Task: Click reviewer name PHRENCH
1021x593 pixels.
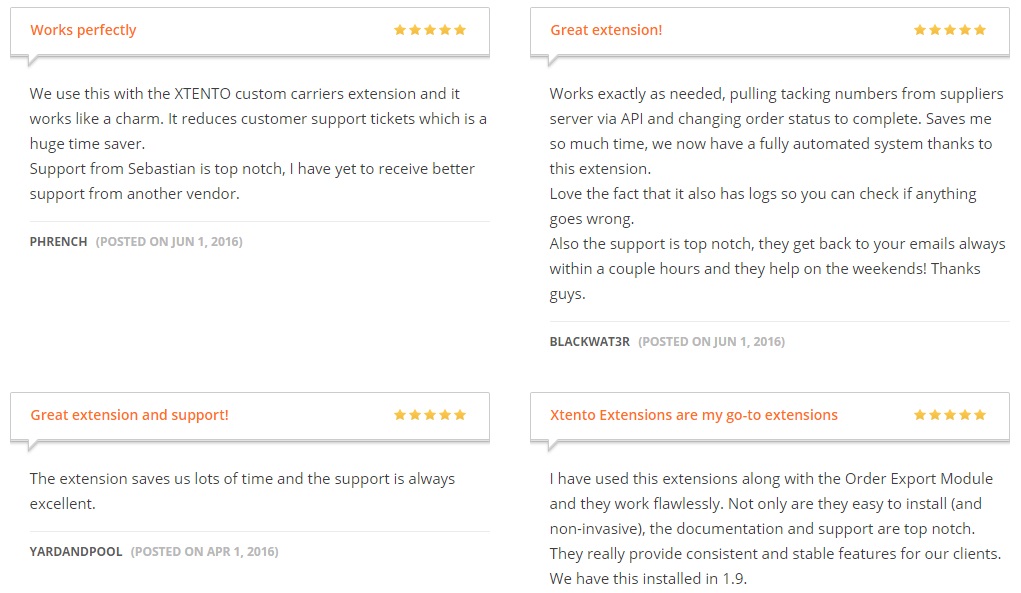Action: tap(58, 241)
